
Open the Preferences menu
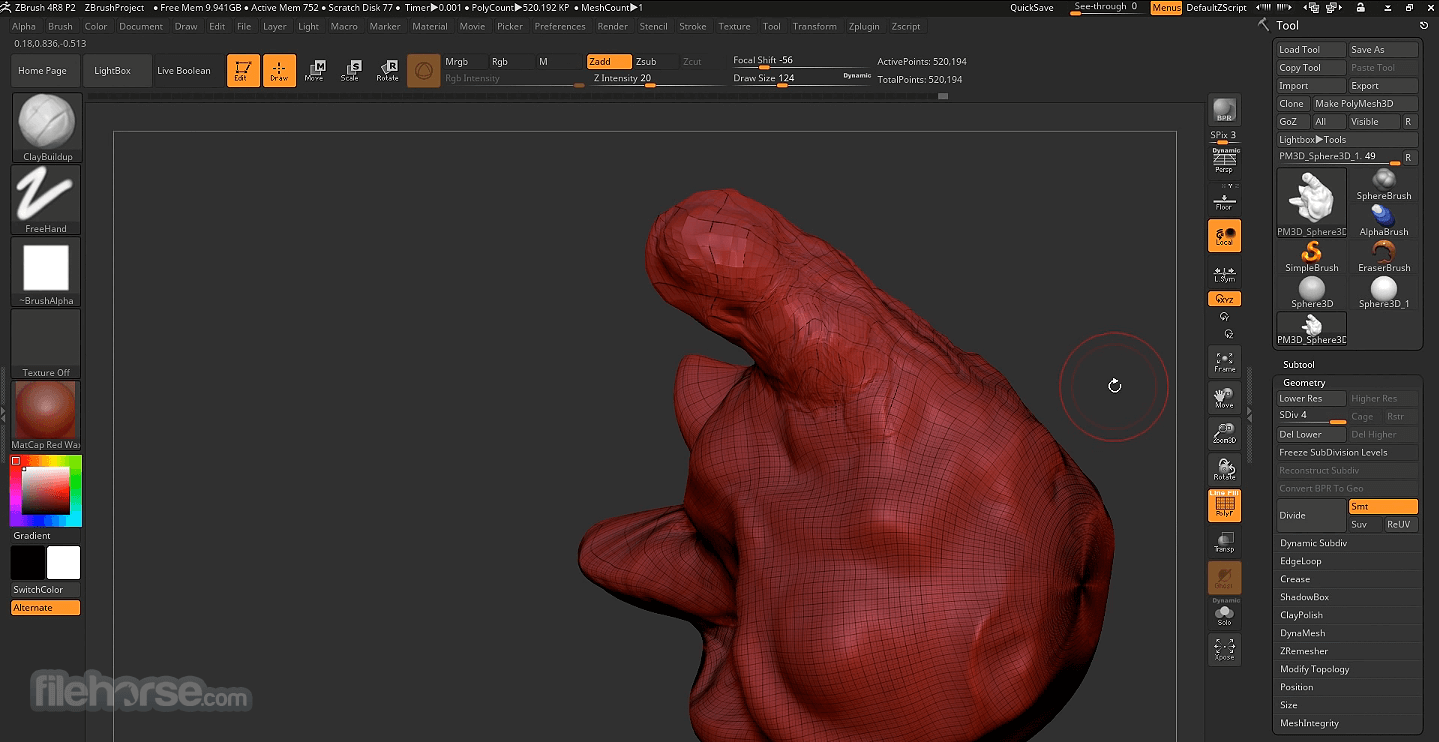560,27
